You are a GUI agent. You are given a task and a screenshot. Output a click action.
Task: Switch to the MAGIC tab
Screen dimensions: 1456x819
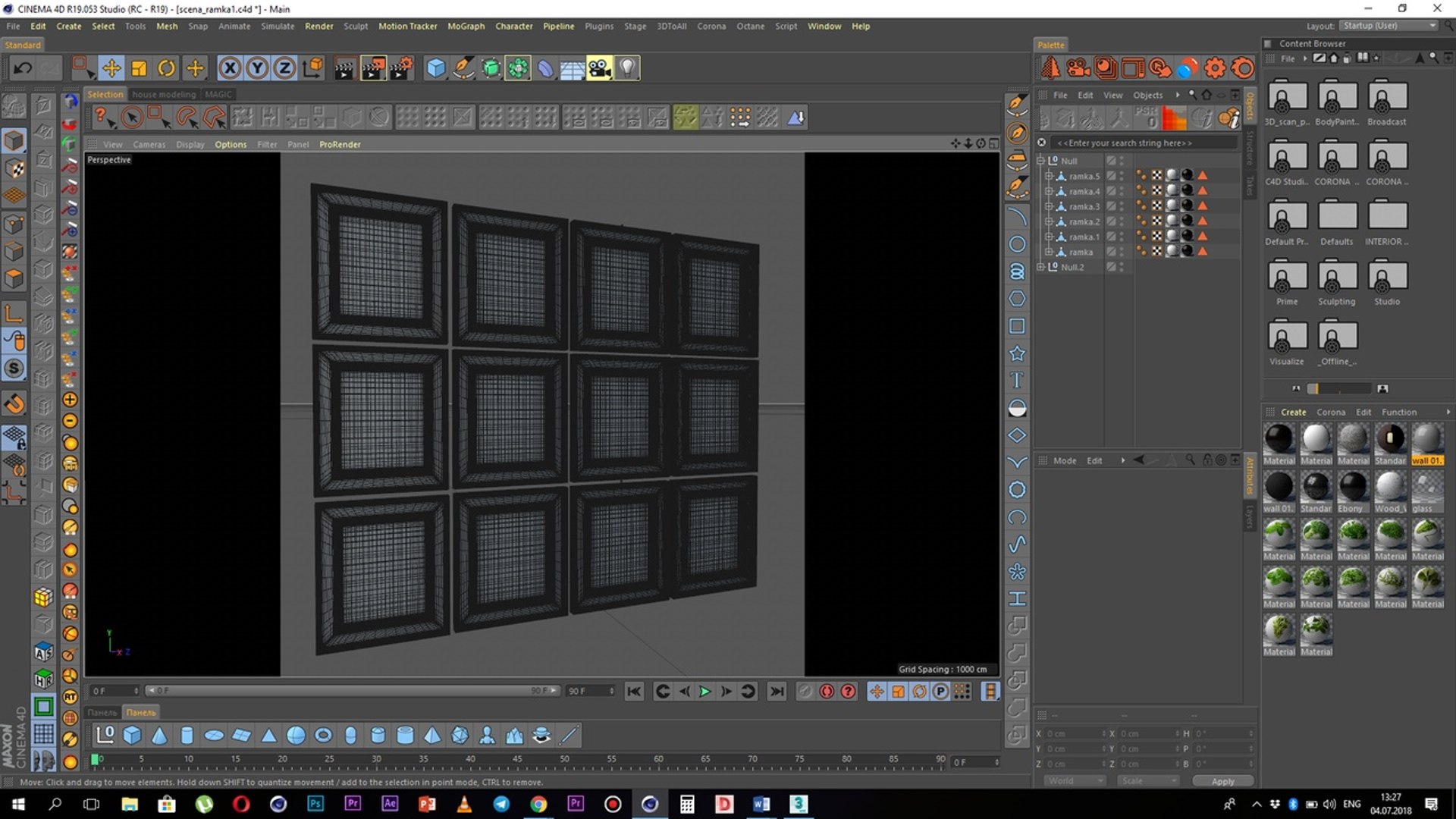click(x=218, y=94)
